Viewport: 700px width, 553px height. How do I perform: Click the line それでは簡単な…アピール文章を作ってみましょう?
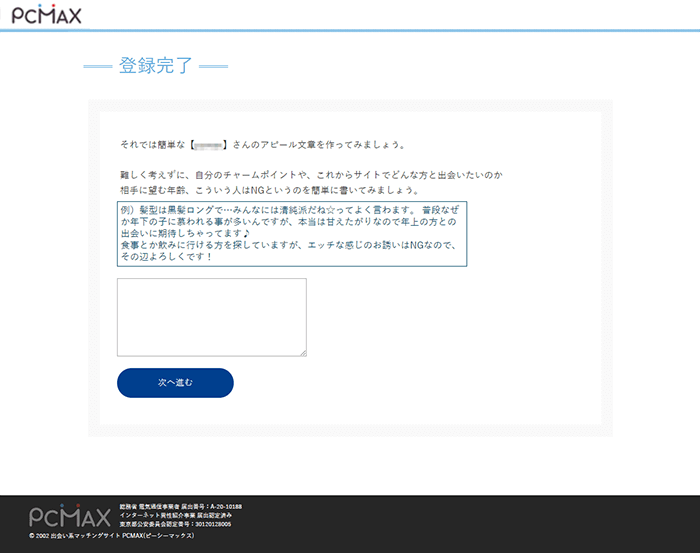pos(262,145)
